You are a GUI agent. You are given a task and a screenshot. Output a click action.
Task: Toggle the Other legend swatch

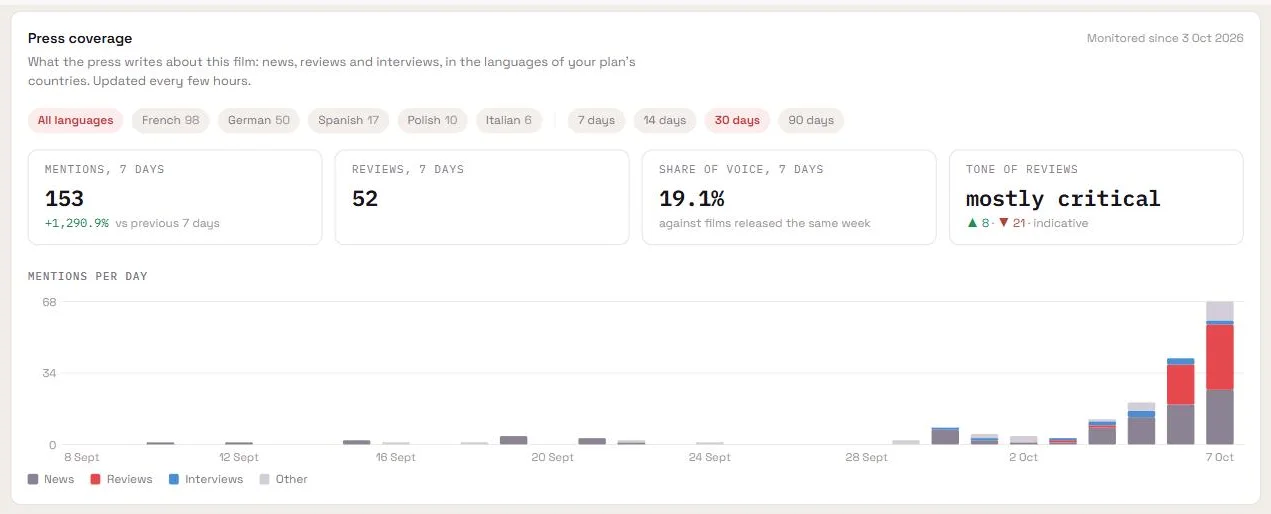265,479
